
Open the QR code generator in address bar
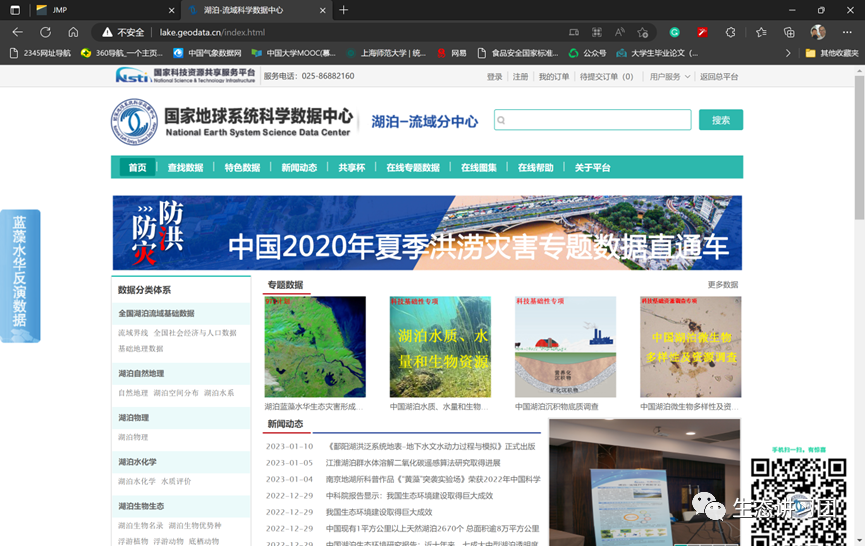click(596, 33)
